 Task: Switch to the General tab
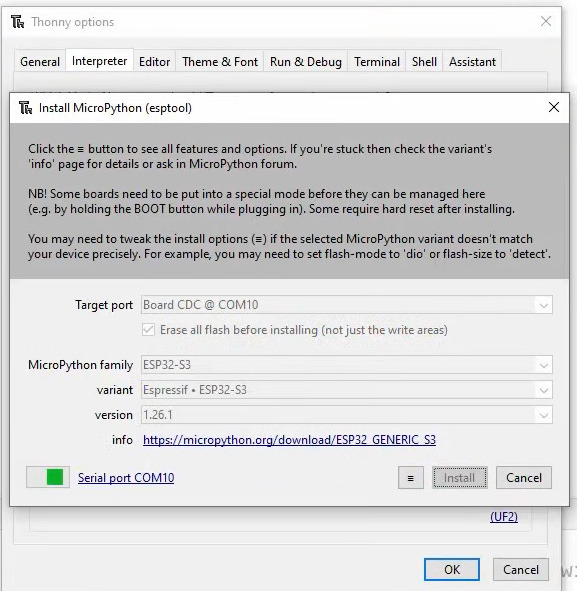[40, 61]
